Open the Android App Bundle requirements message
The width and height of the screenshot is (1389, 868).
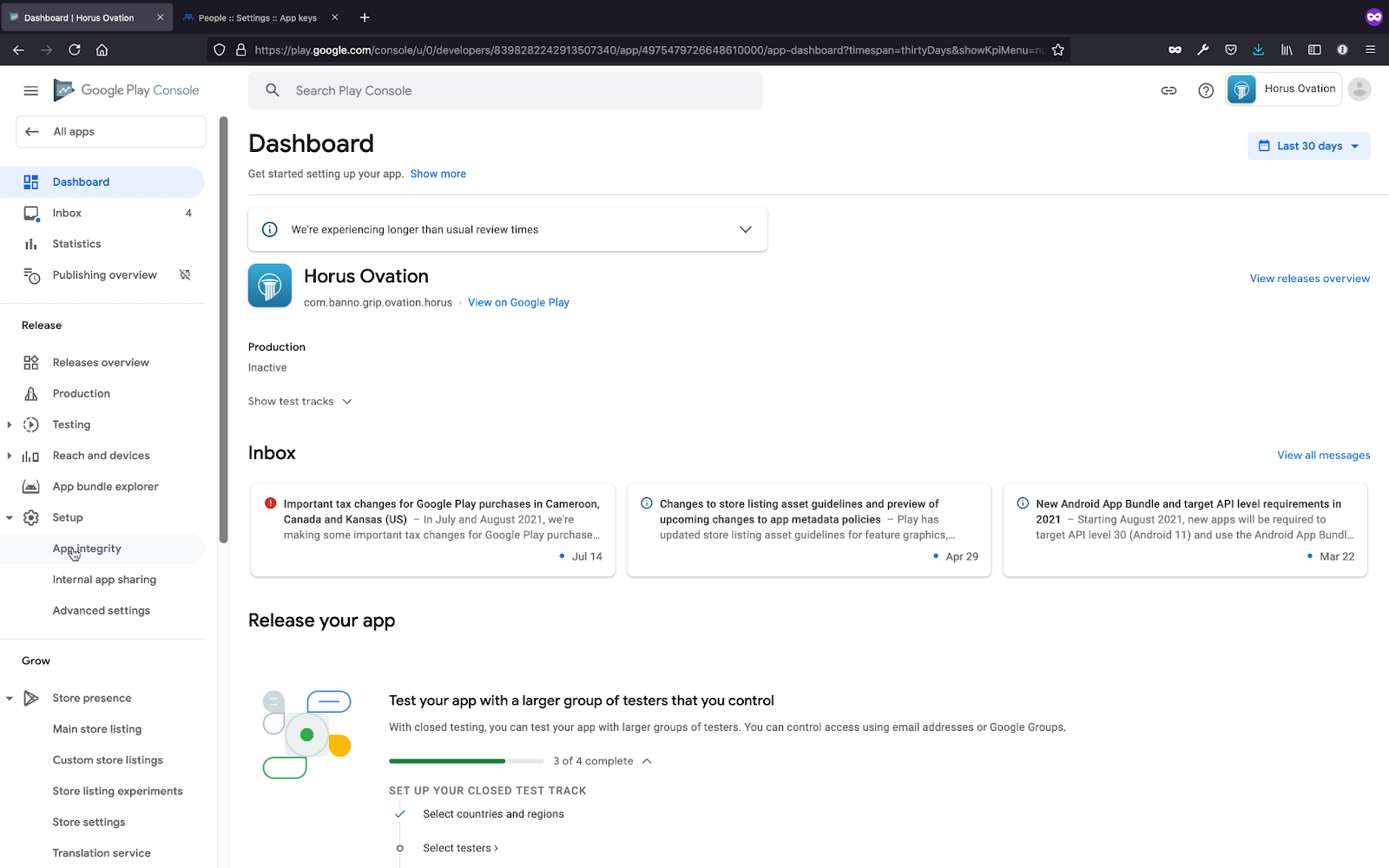[1185, 529]
